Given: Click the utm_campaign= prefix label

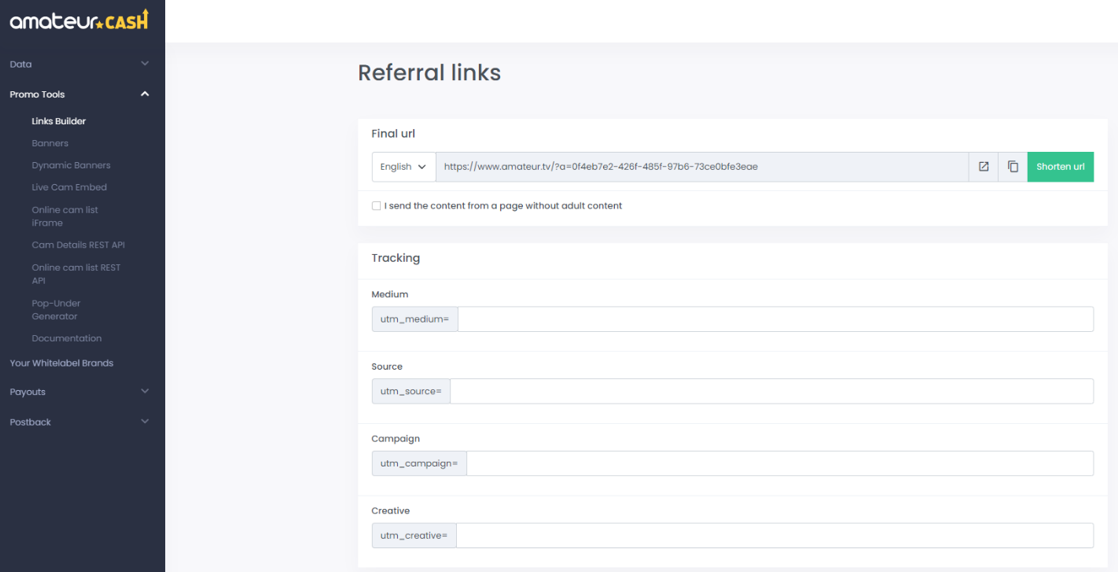Looking at the screenshot, I should (x=419, y=463).
